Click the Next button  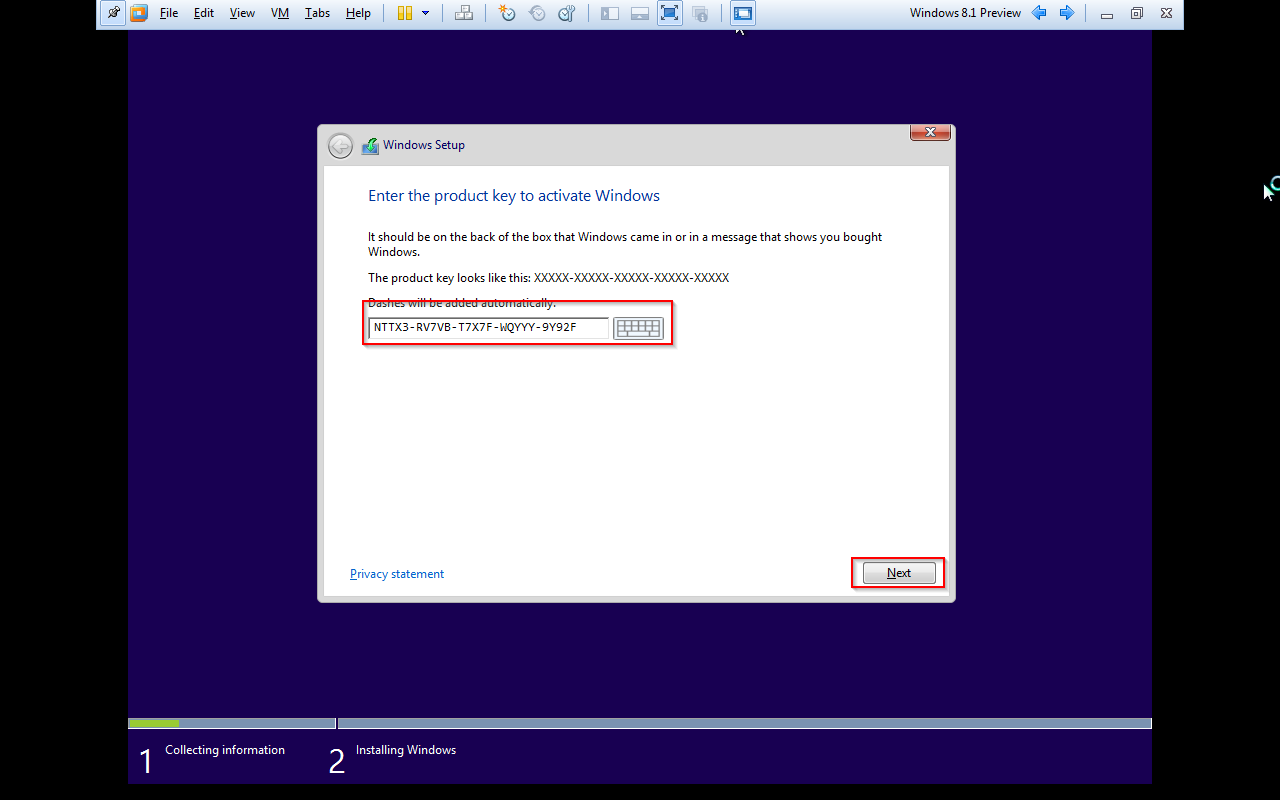[x=899, y=573]
